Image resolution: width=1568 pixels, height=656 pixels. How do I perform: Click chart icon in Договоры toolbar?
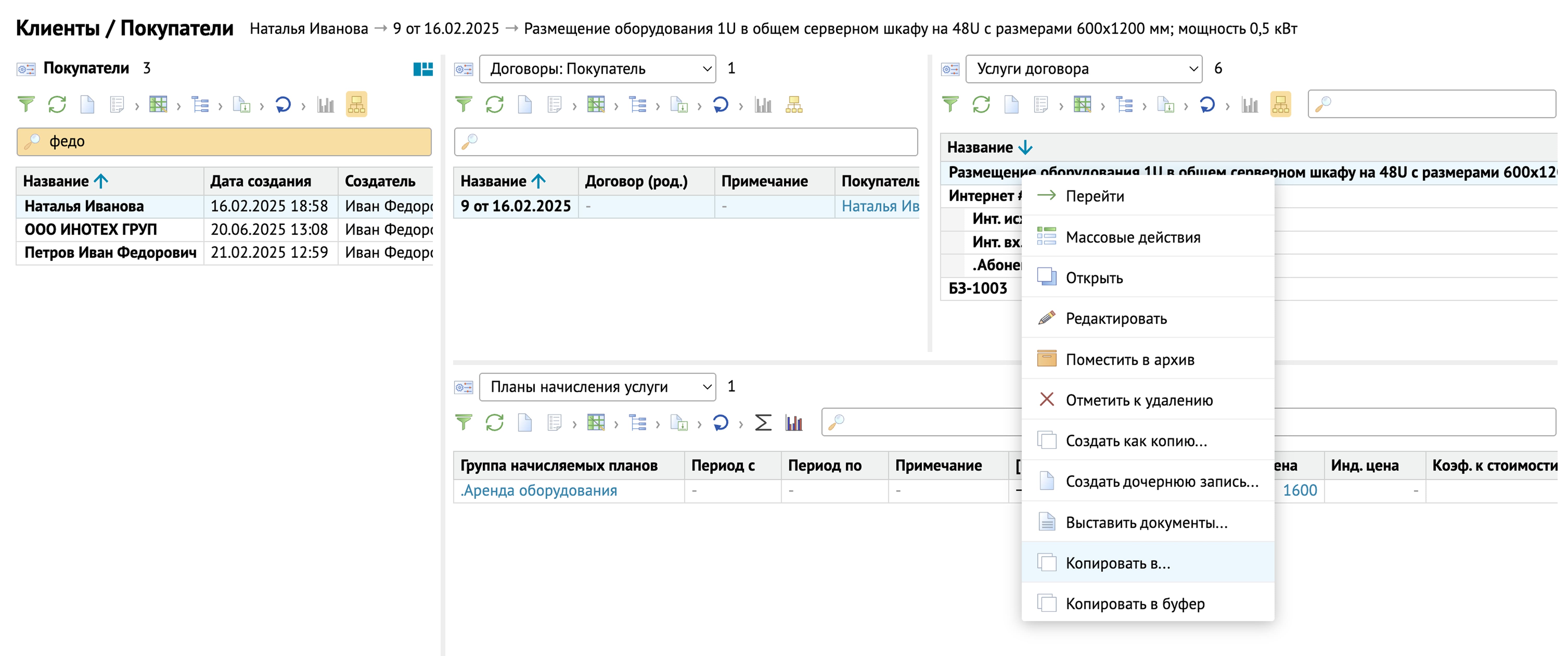[763, 105]
